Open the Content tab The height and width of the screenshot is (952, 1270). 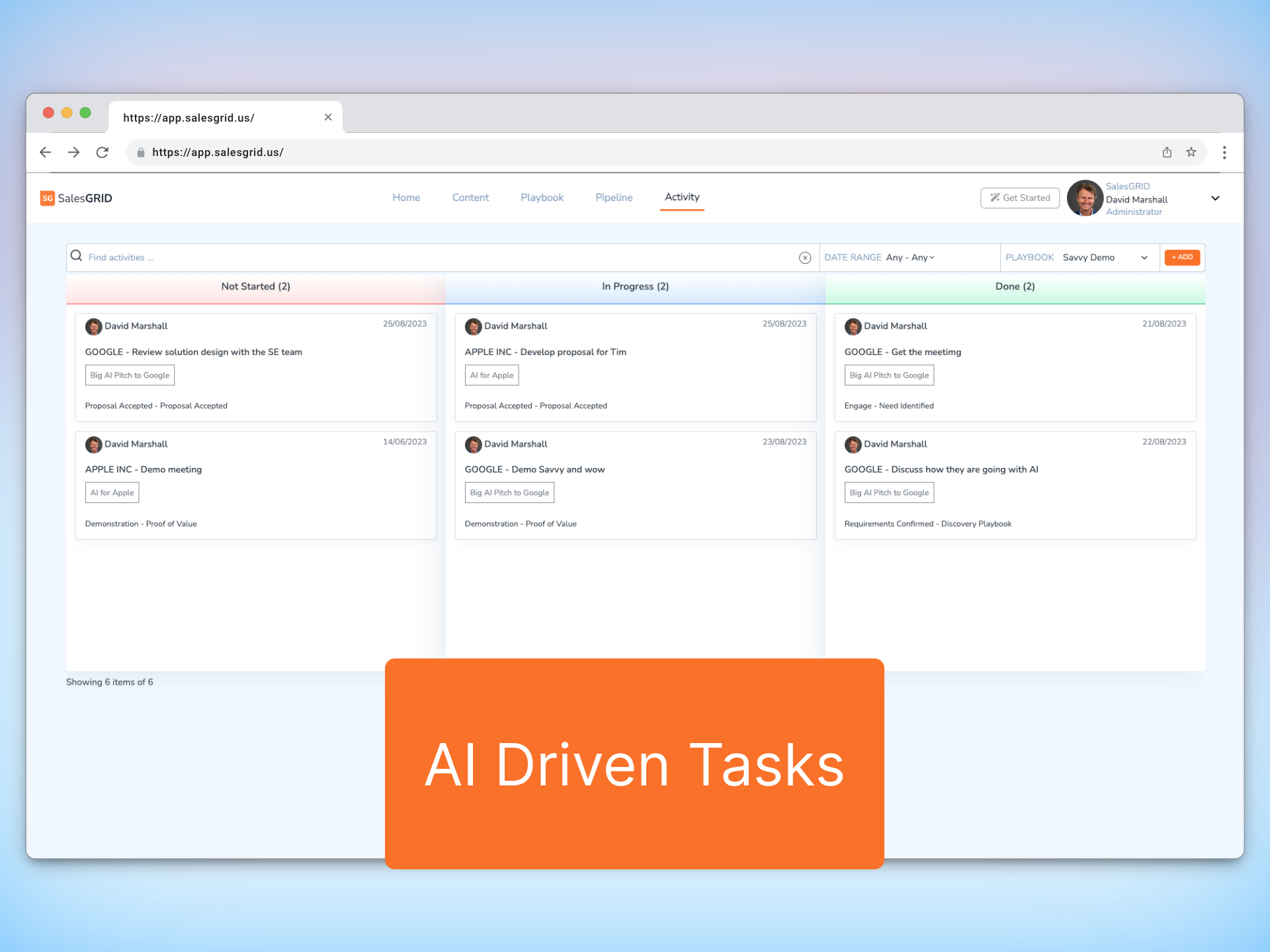coord(470,197)
